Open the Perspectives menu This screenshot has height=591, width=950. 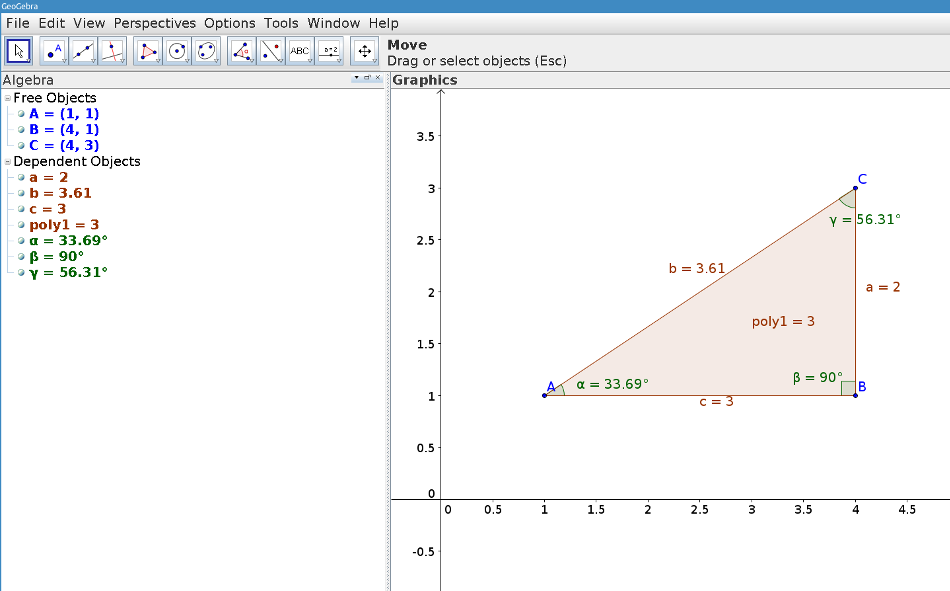(154, 23)
